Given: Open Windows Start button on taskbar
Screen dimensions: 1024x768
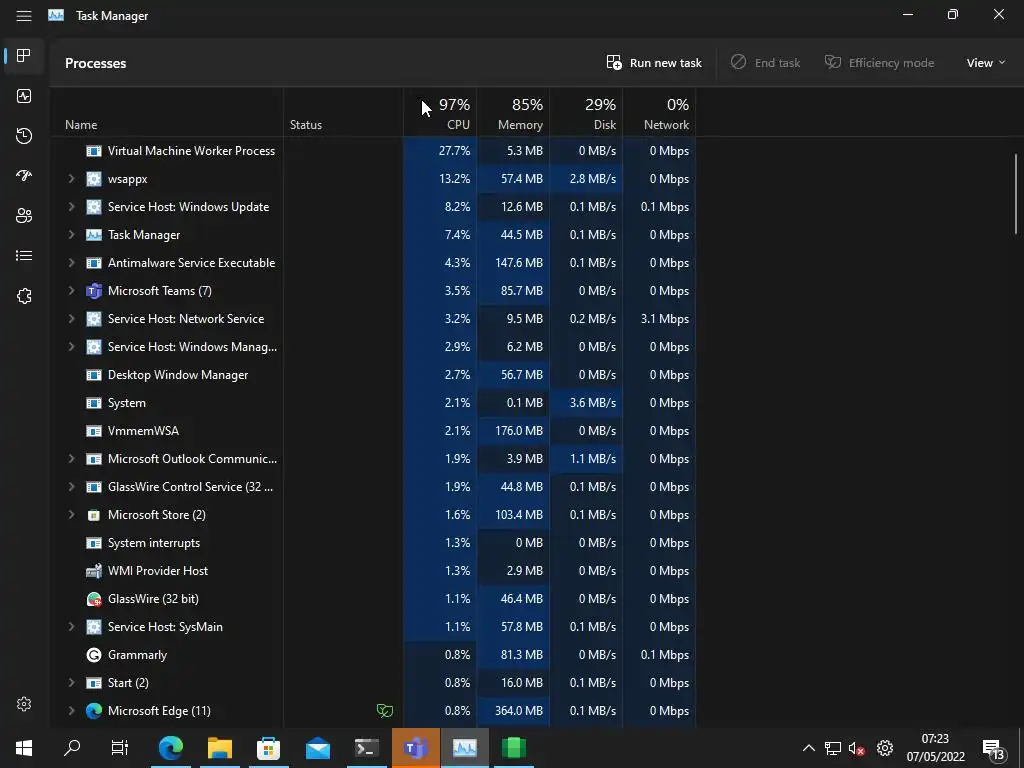Looking at the screenshot, I should [24, 748].
